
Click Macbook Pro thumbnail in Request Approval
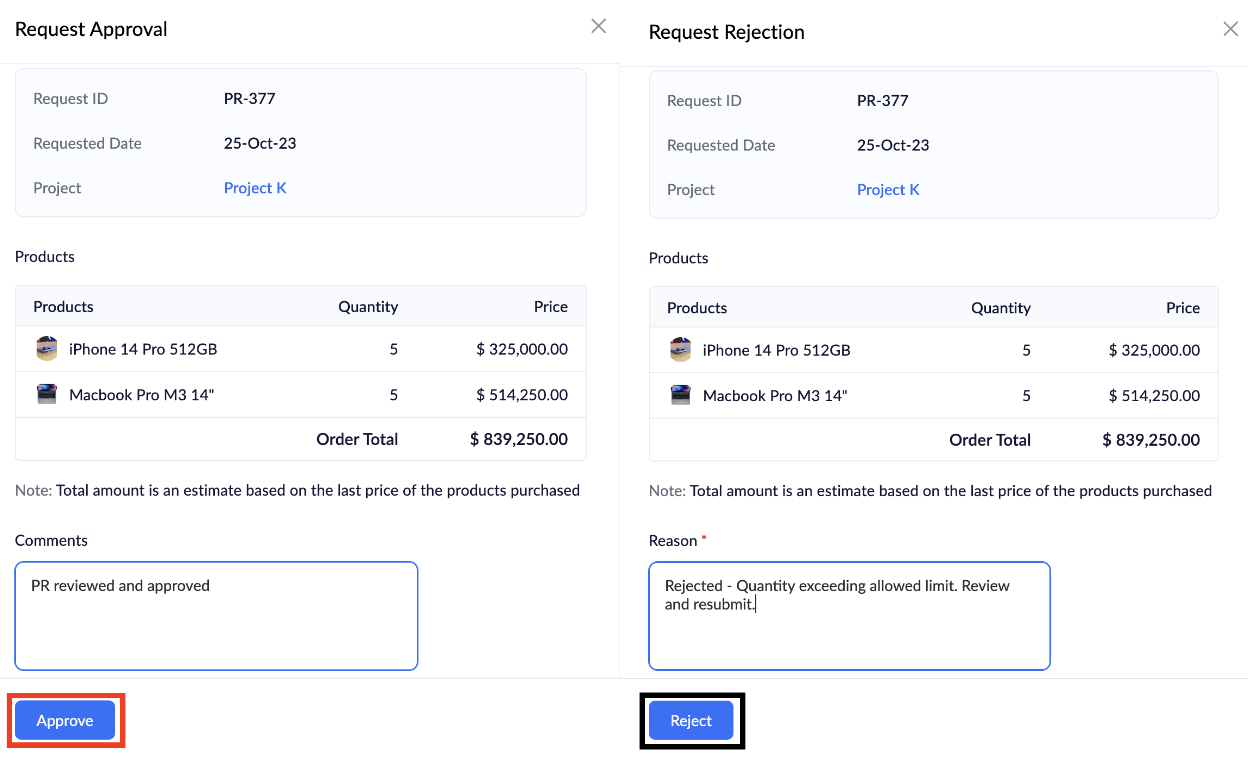pos(47,394)
